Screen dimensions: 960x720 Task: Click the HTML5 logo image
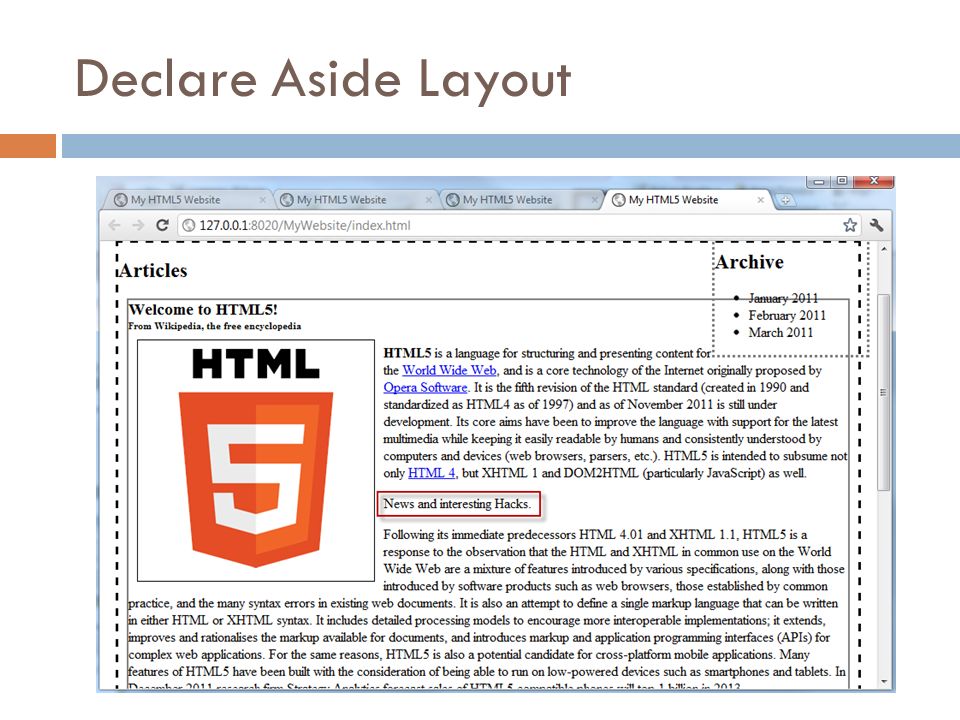point(256,460)
